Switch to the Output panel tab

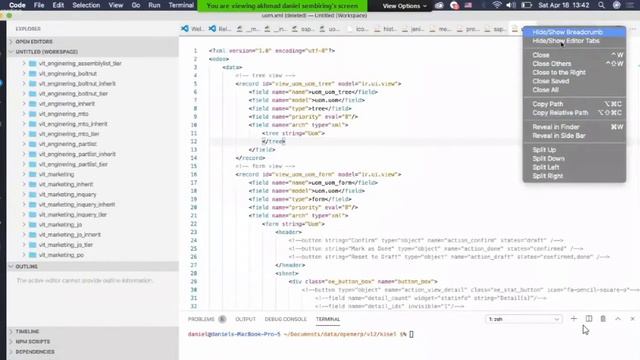(245, 319)
